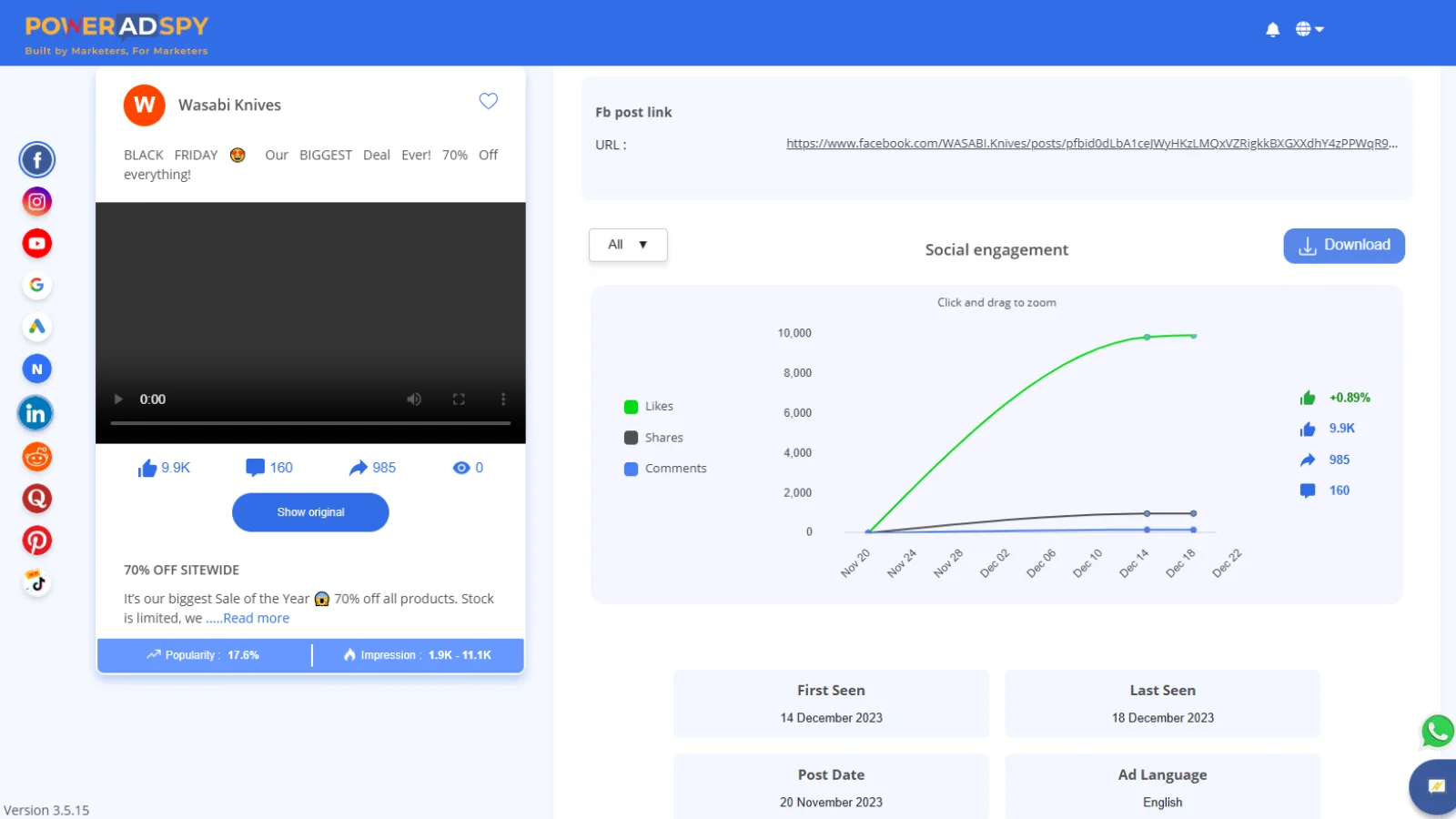Open the video player's more options menu
Viewport: 1456px width, 819px height.
point(503,399)
